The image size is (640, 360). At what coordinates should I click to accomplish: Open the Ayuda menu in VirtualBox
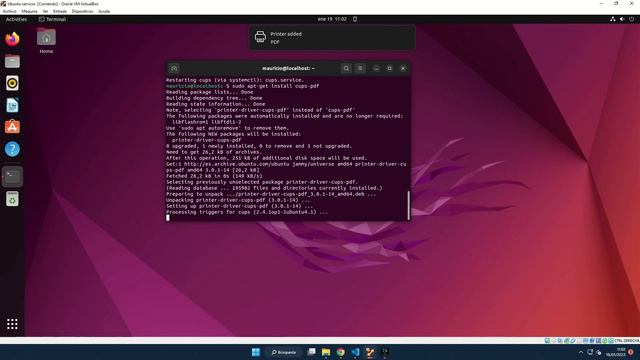pyautogui.click(x=104, y=11)
